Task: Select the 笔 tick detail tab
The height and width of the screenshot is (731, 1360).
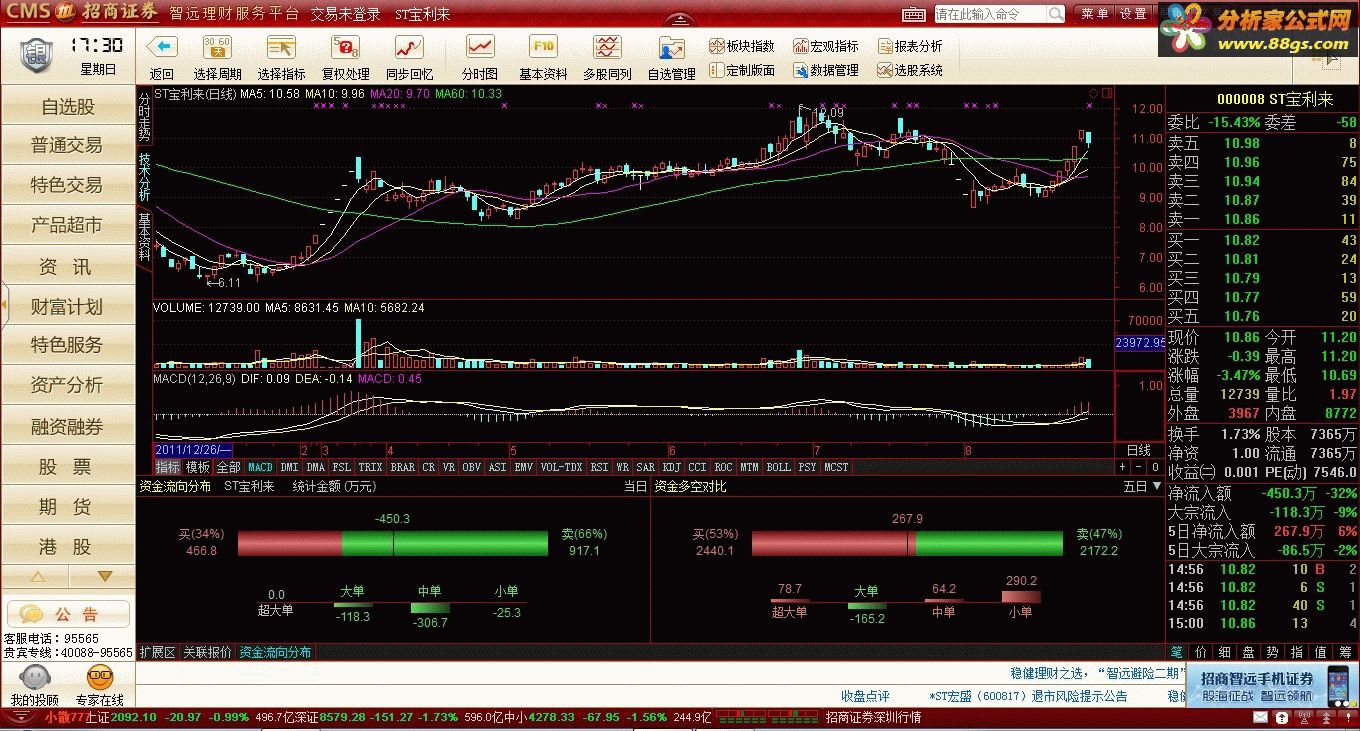Action: pyautogui.click(x=1176, y=652)
